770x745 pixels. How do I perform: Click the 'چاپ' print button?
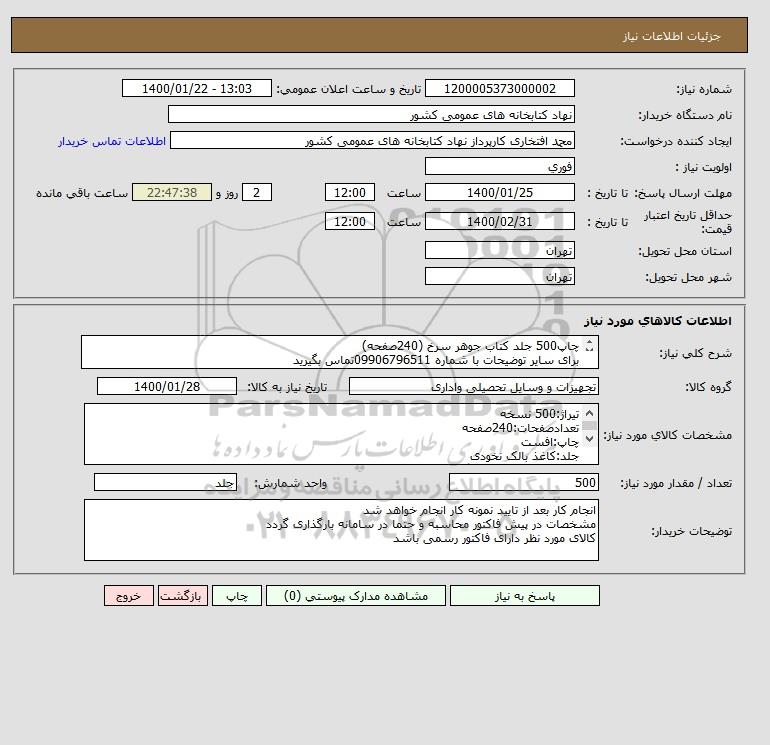[x=237, y=596]
